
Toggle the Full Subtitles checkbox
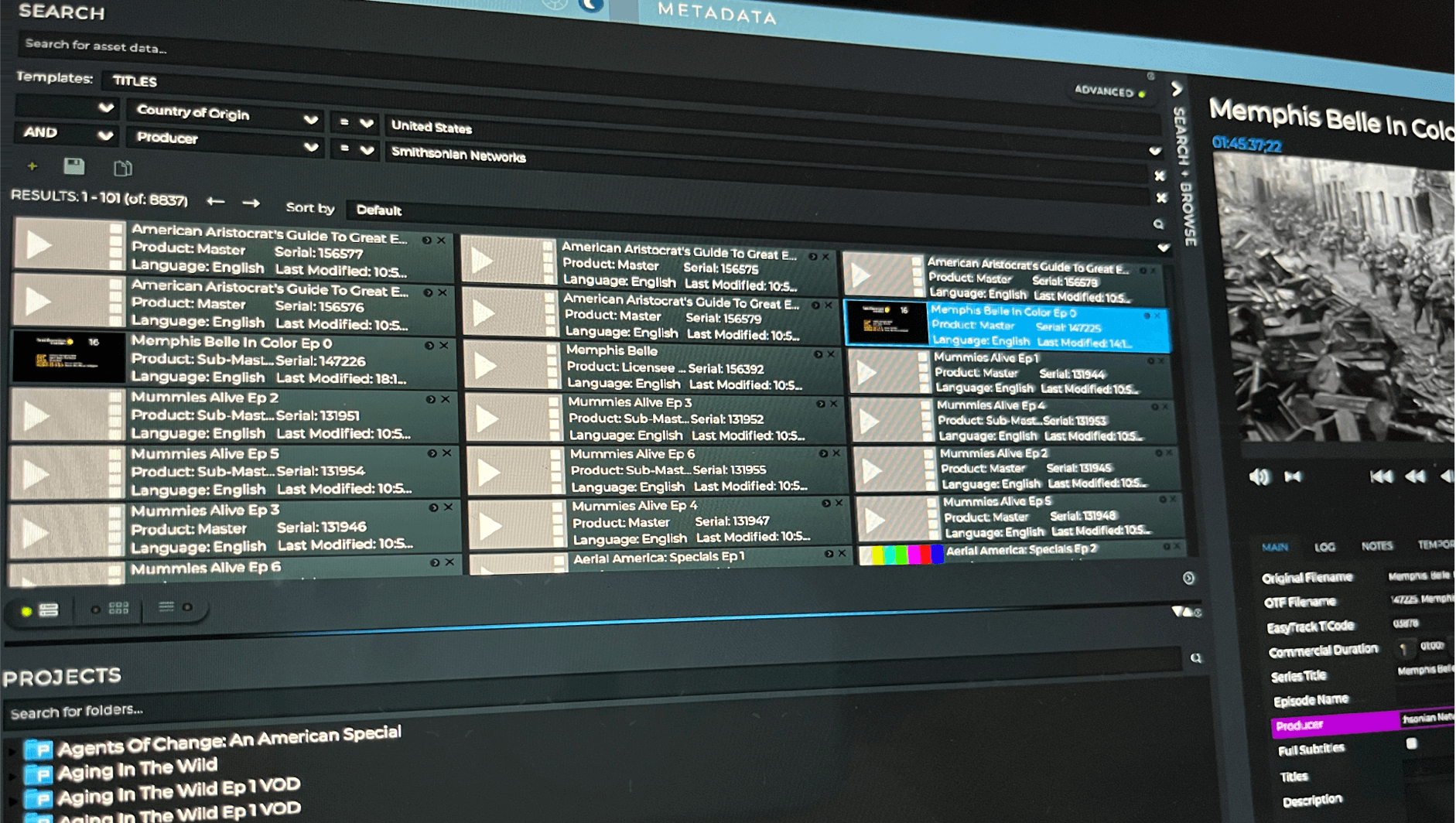(x=1412, y=743)
